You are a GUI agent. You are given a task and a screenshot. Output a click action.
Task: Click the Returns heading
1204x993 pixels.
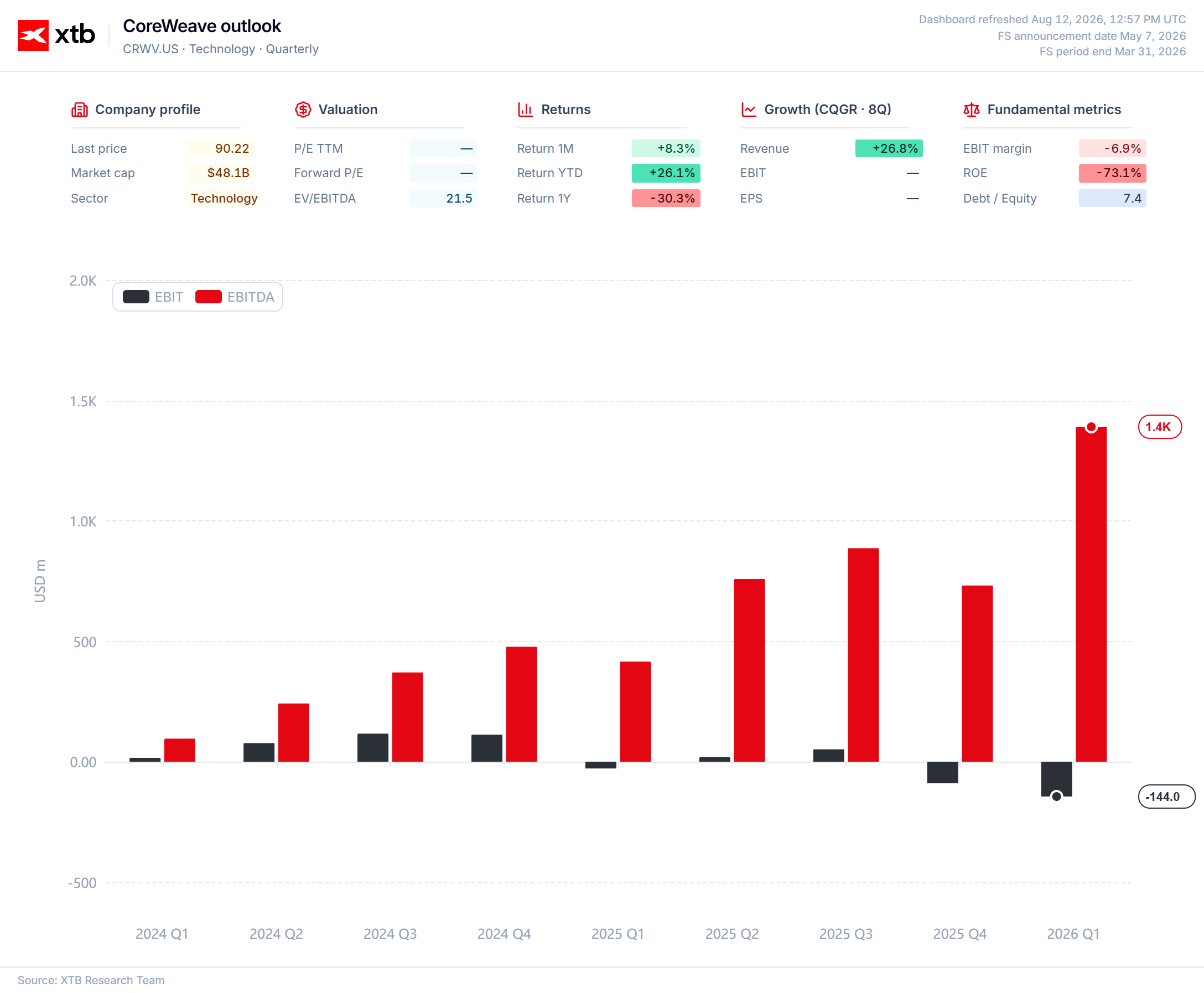click(565, 109)
